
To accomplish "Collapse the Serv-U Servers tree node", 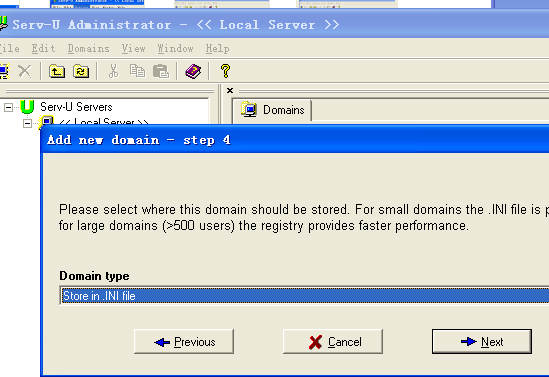I will click(x=8, y=107).
